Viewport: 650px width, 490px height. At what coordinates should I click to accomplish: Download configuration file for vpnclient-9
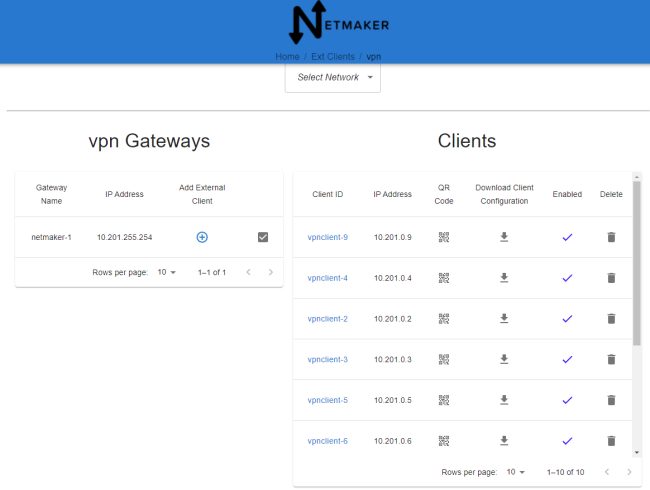click(x=504, y=237)
